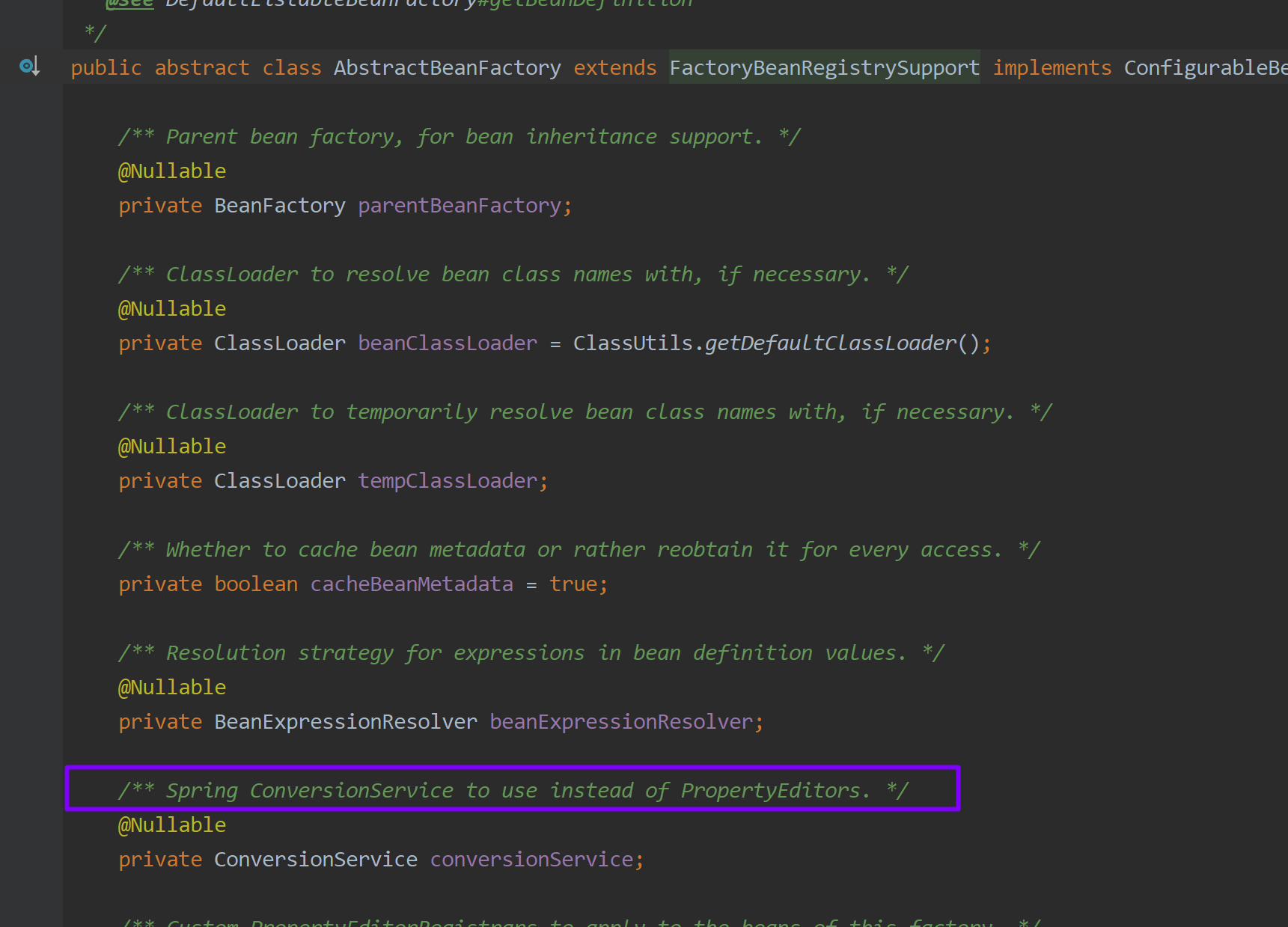Click the 'implements' keyword
Screen dimensions: 1288x927
[x=1052, y=68]
